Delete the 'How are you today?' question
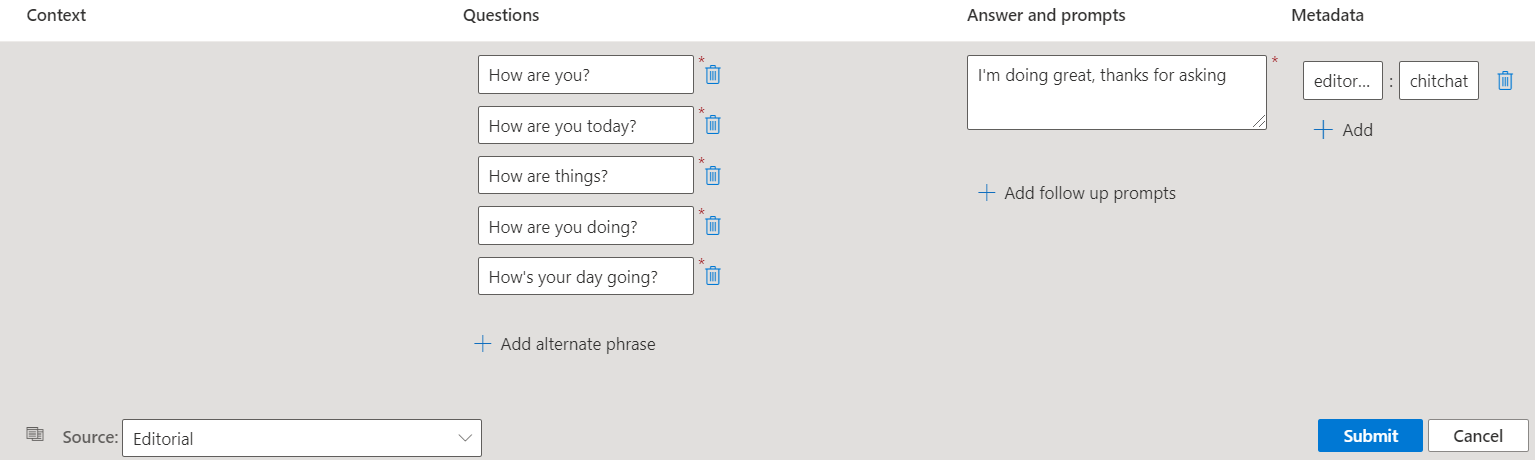 coord(713,125)
